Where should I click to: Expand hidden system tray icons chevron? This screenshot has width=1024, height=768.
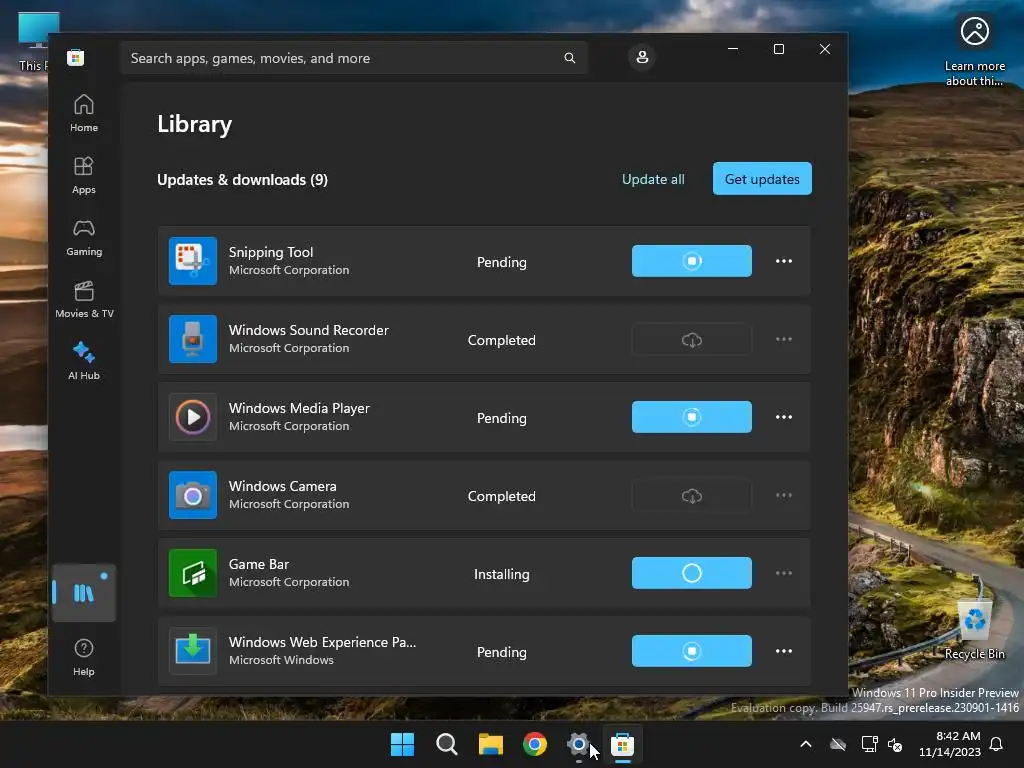[x=806, y=744]
